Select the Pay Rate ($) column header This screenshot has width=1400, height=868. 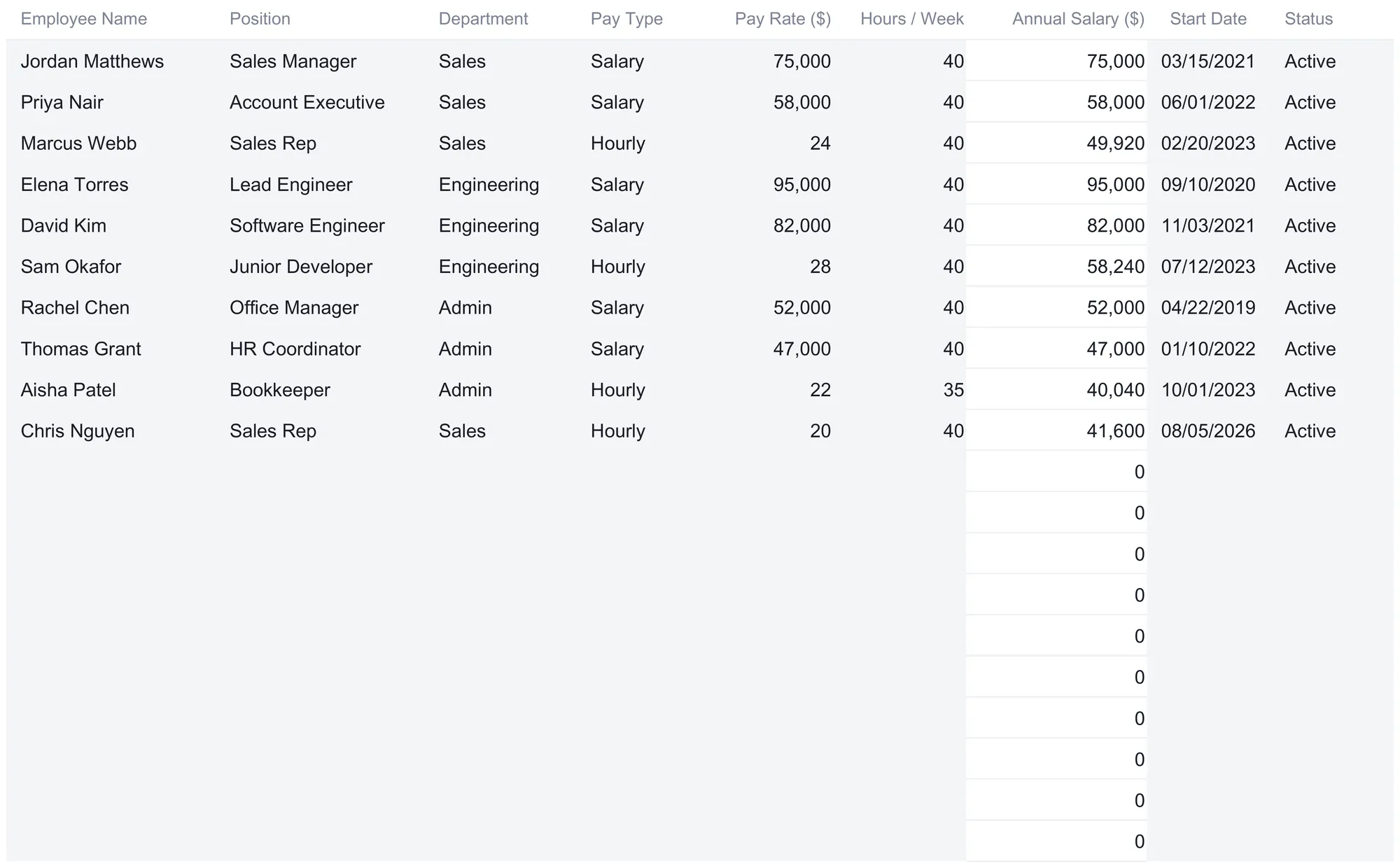(x=783, y=19)
